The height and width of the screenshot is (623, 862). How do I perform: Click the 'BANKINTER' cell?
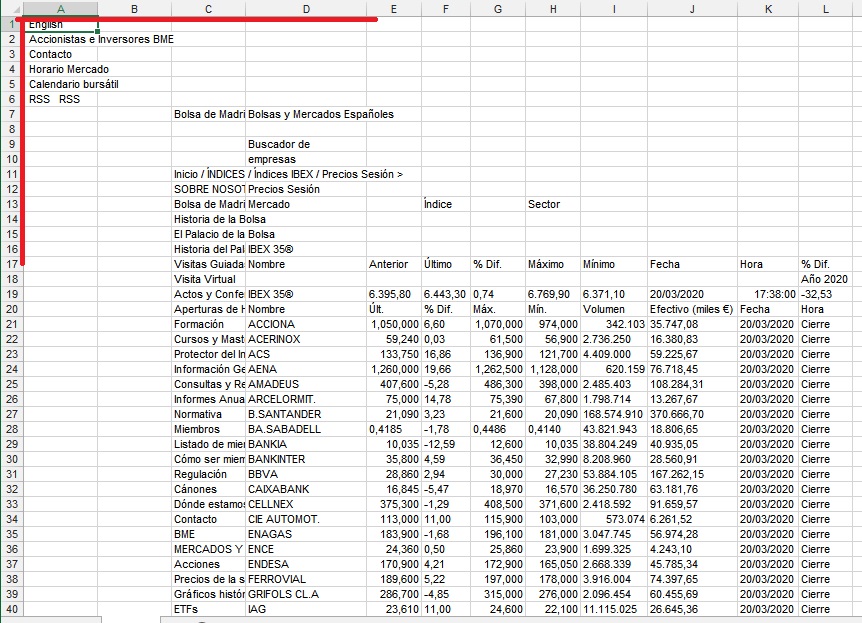[x=306, y=459]
